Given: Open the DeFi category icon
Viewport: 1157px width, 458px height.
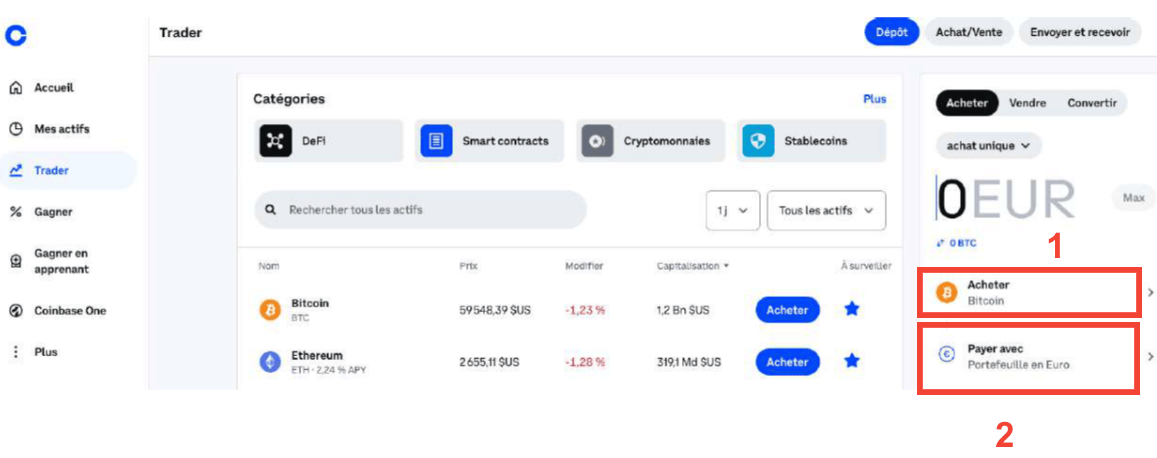Looking at the screenshot, I should click(x=275, y=141).
